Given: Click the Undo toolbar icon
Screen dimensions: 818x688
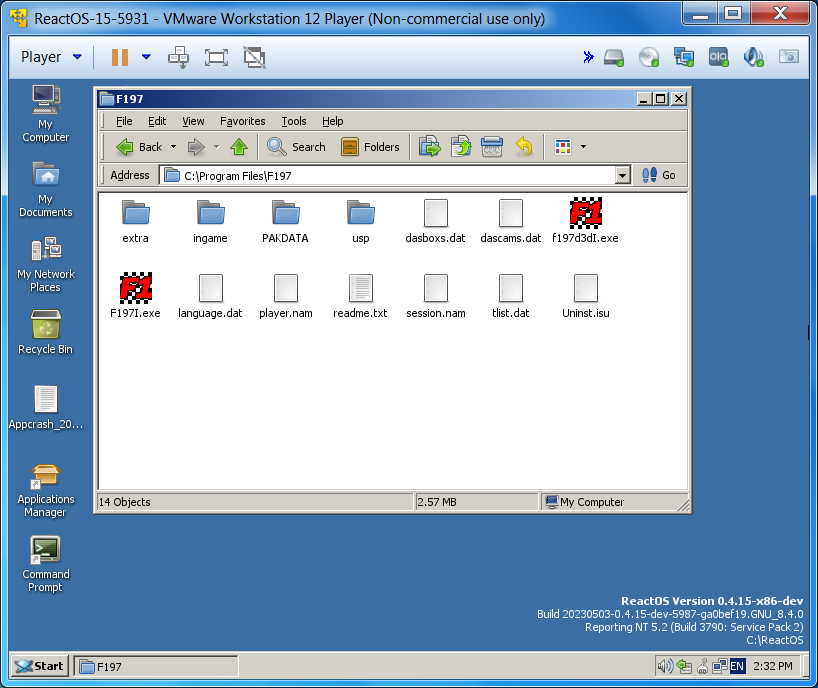Looking at the screenshot, I should pos(524,146).
